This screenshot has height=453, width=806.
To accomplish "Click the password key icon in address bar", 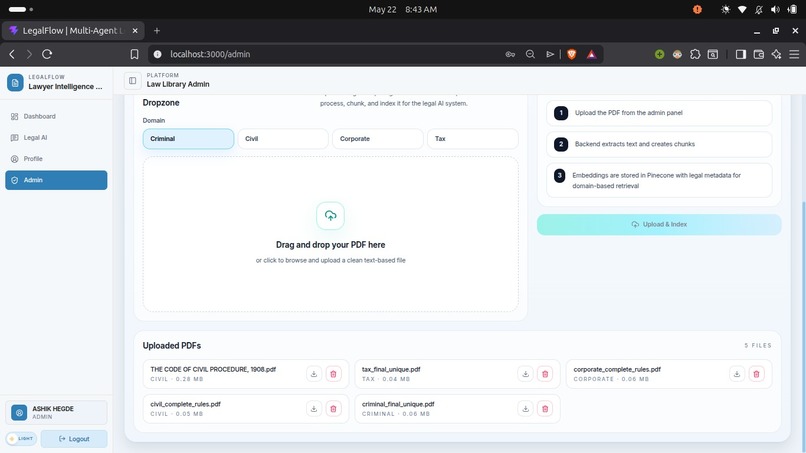I will pyautogui.click(x=510, y=54).
